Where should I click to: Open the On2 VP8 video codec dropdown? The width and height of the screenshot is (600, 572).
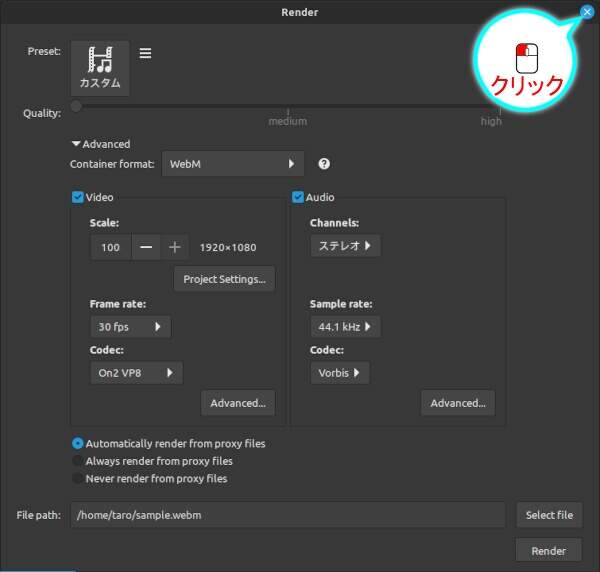point(136,373)
